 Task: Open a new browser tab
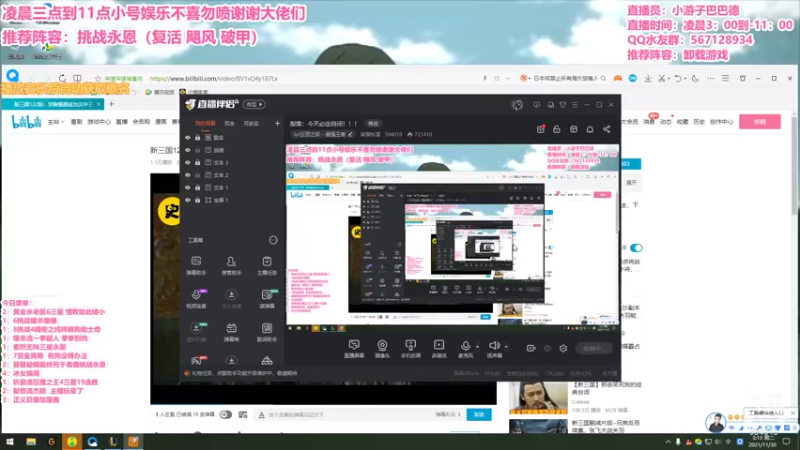pos(111,104)
